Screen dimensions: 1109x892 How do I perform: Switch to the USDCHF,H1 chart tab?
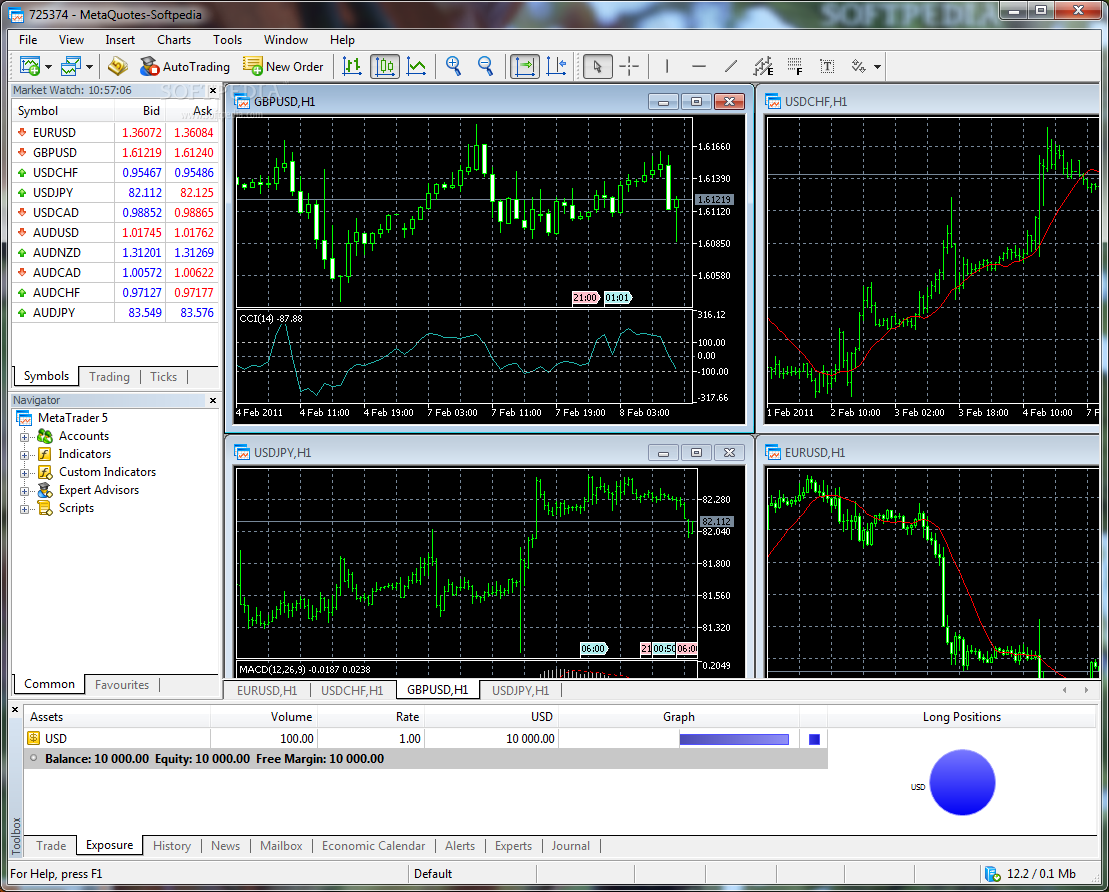click(352, 690)
